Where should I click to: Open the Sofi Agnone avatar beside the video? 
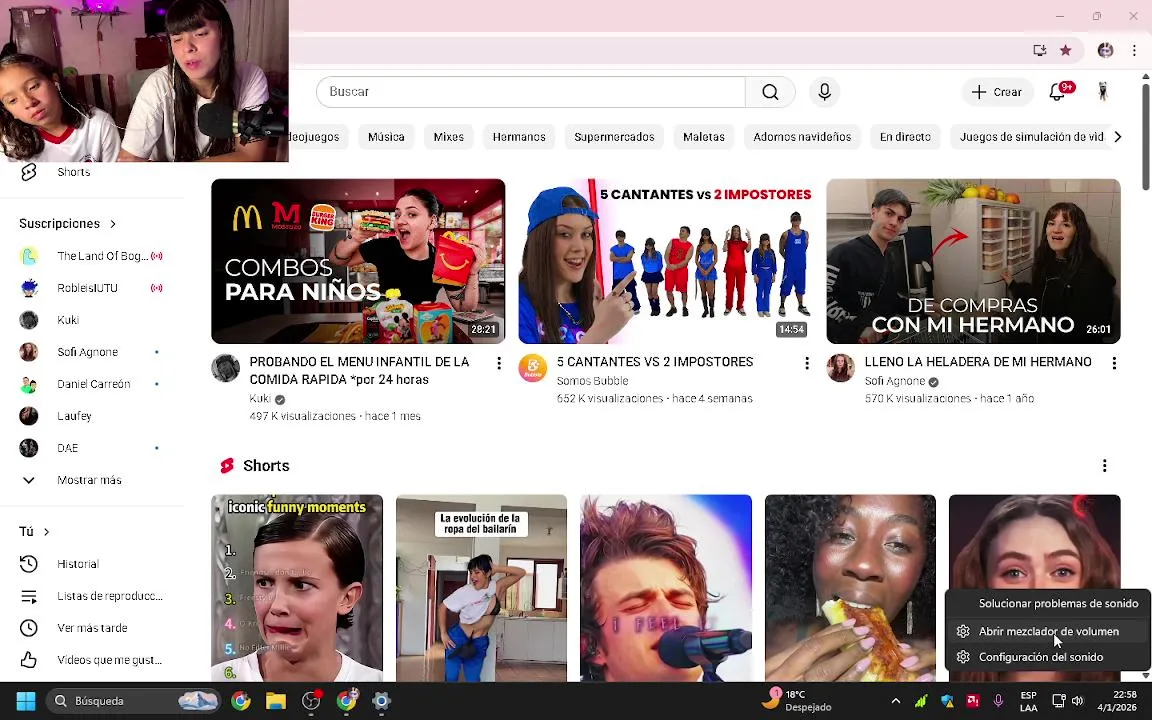[840, 368]
